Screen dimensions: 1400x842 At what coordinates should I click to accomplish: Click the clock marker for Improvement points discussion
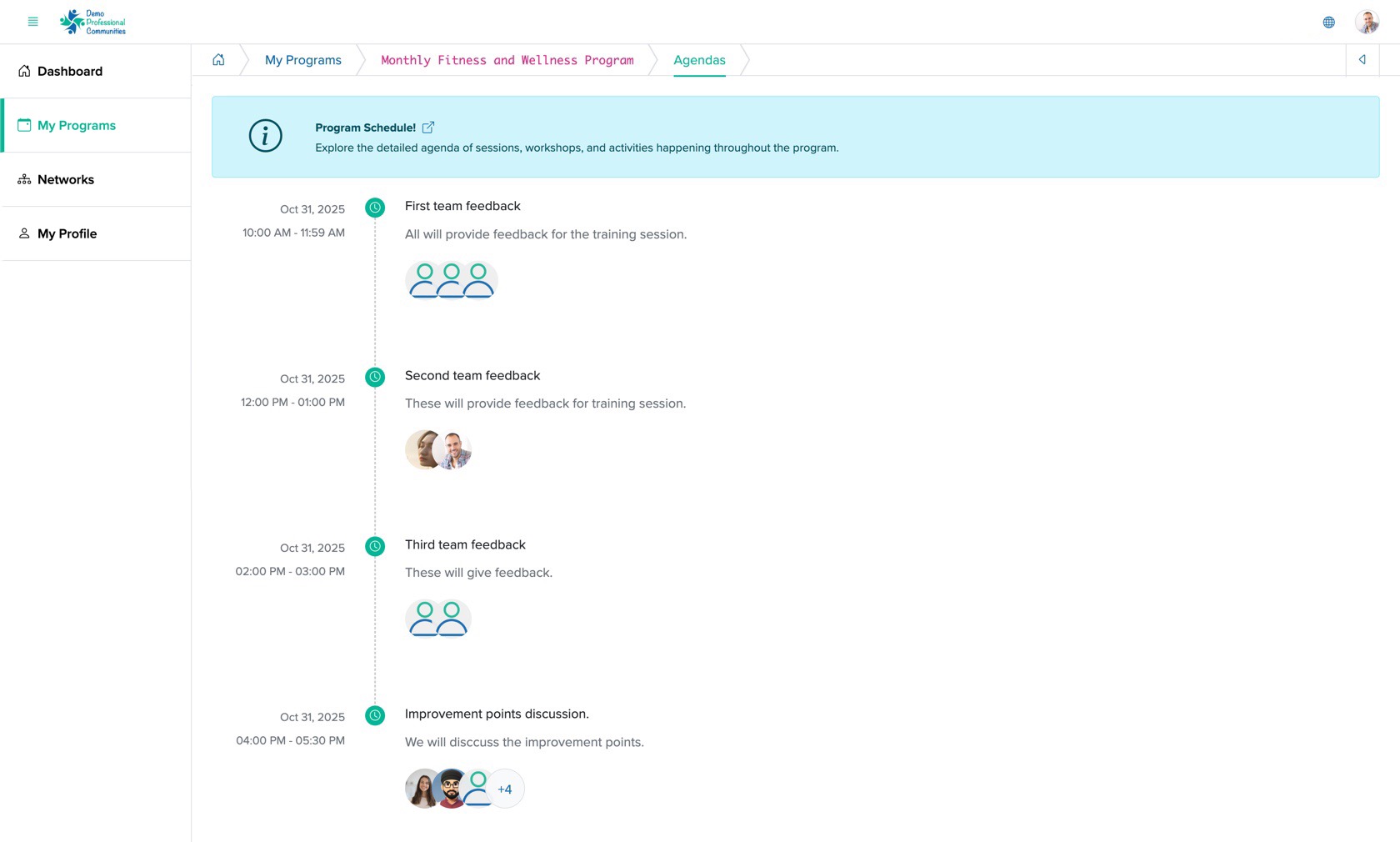(375, 715)
